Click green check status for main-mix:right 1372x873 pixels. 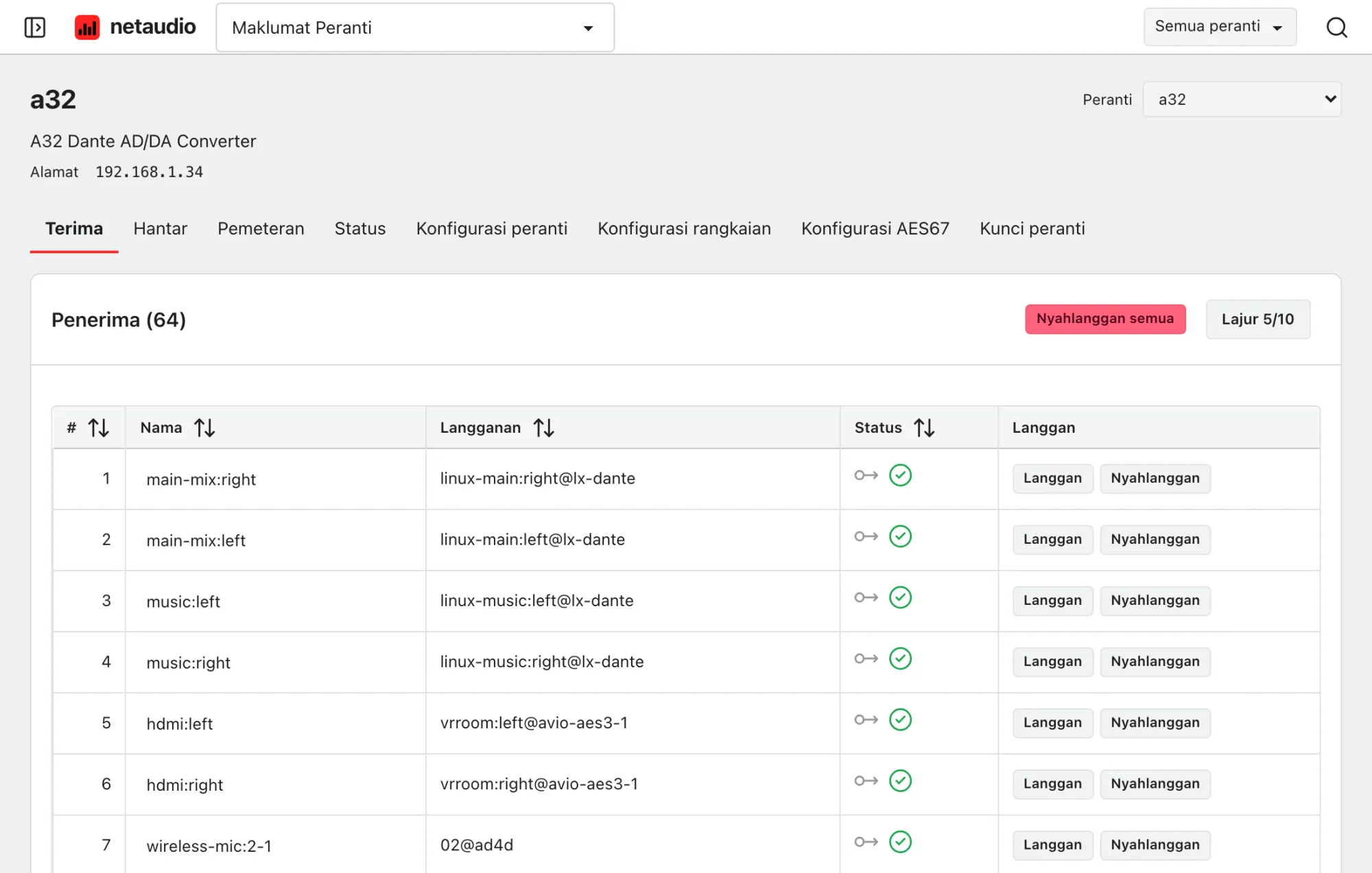(900, 475)
